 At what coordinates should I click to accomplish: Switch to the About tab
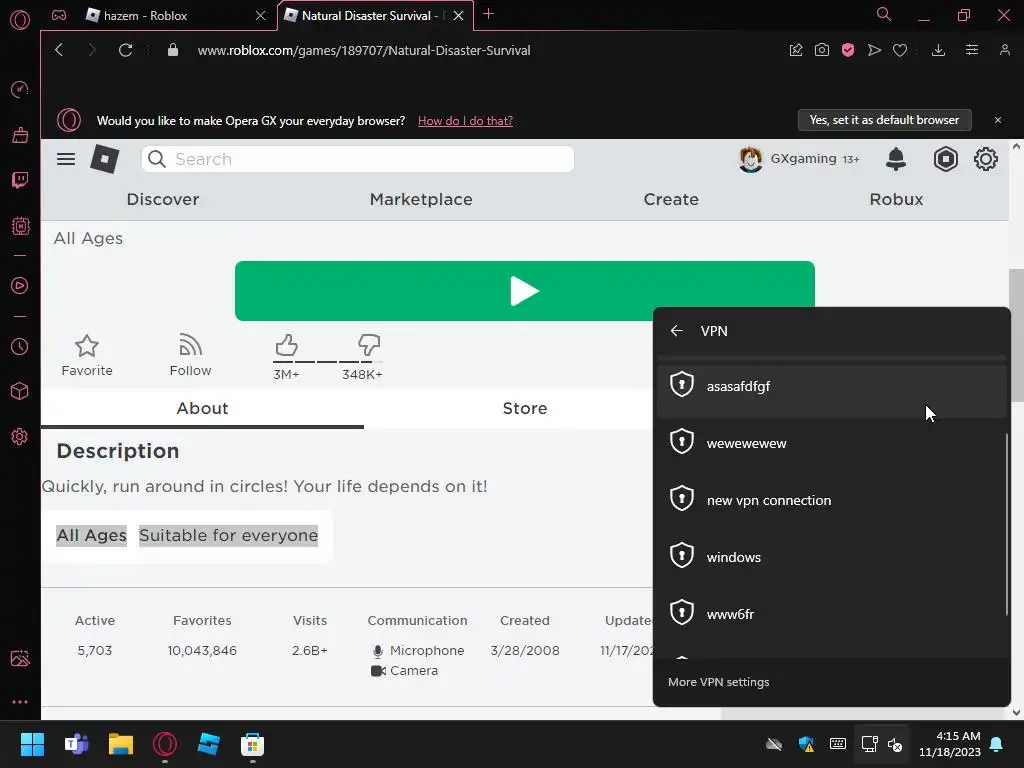[202, 409]
